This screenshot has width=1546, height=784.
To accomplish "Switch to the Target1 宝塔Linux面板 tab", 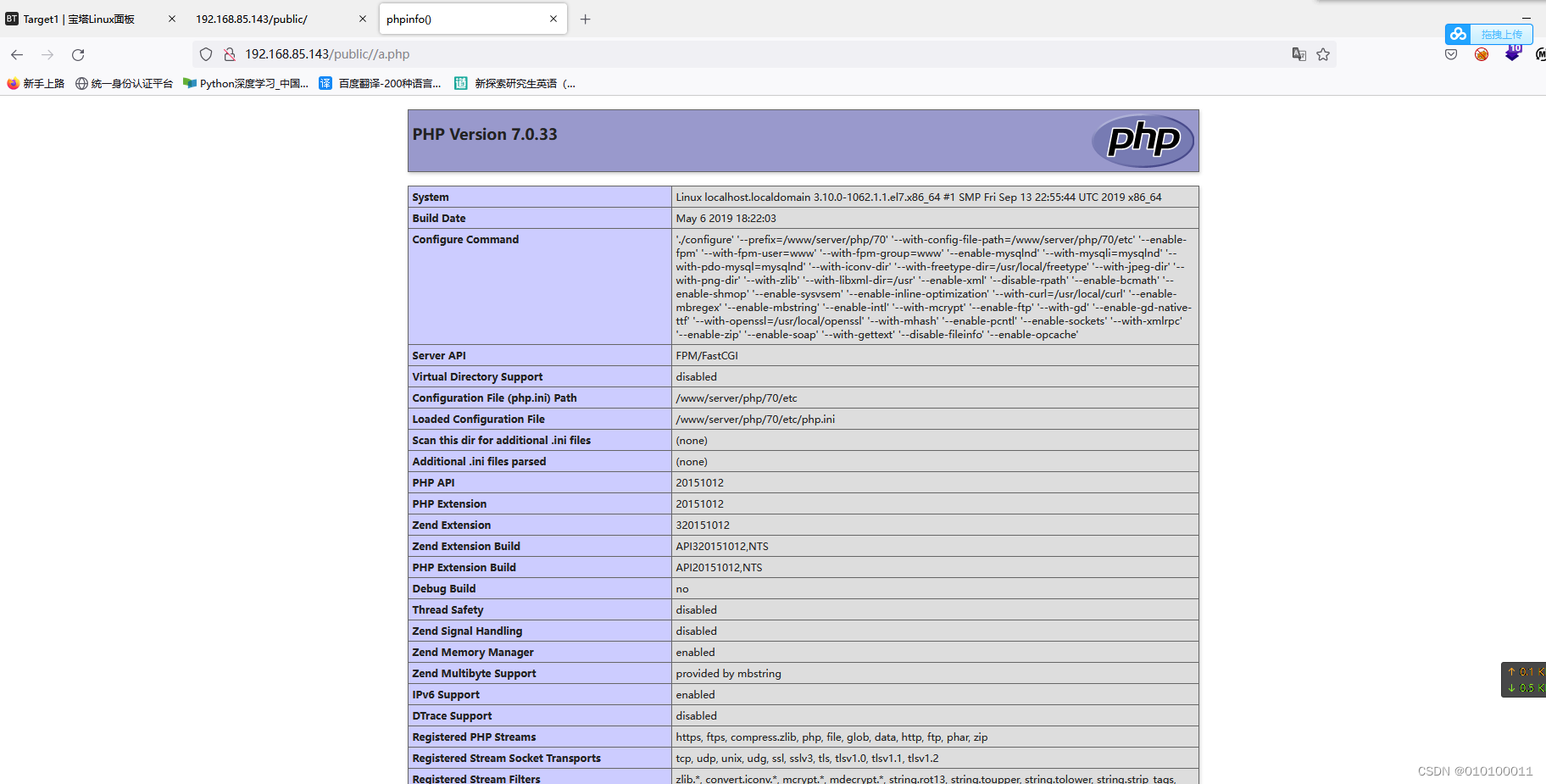I will (x=91, y=19).
